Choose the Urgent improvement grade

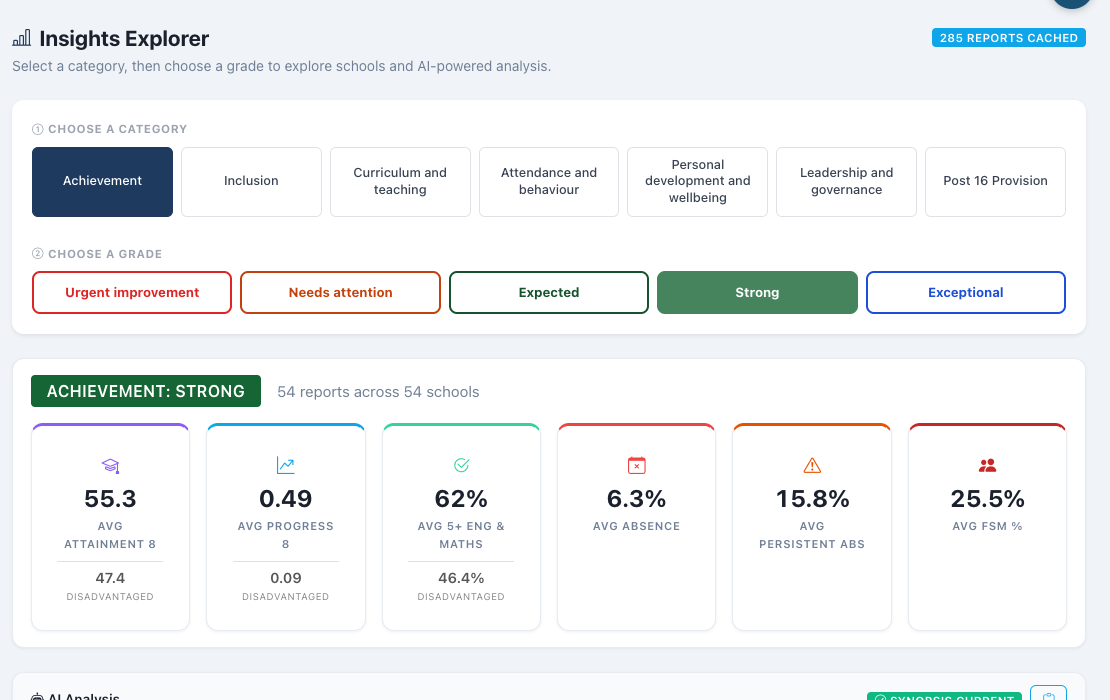(132, 292)
